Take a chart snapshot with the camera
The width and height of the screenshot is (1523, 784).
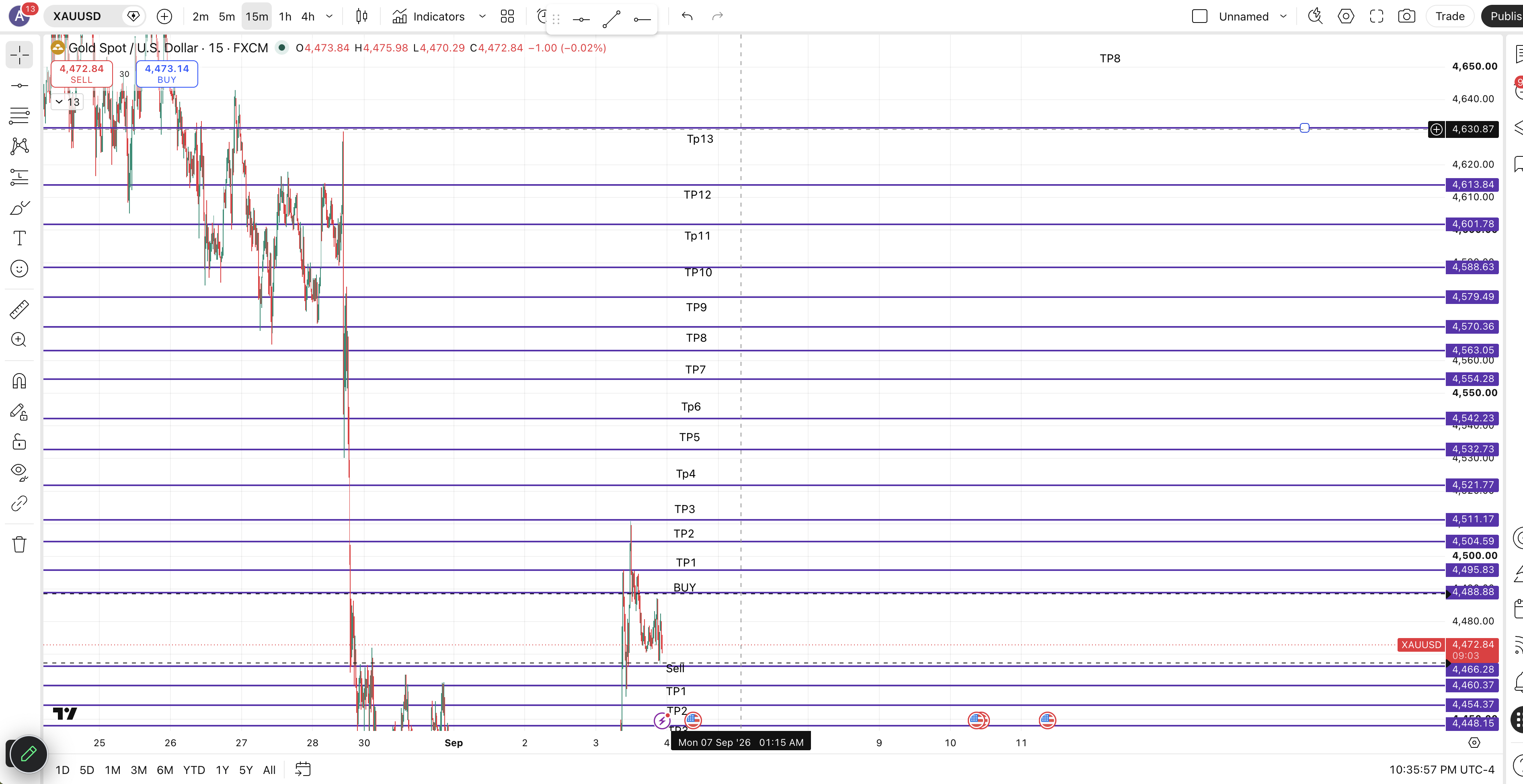click(x=1406, y=16)
